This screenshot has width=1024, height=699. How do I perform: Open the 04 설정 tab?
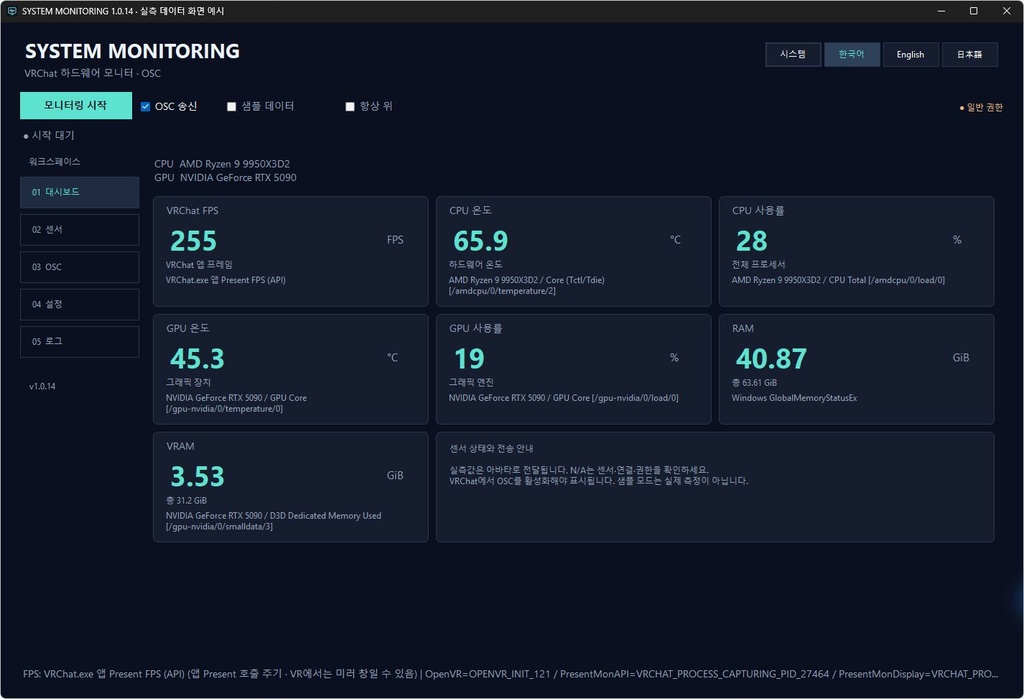(80, 304)
